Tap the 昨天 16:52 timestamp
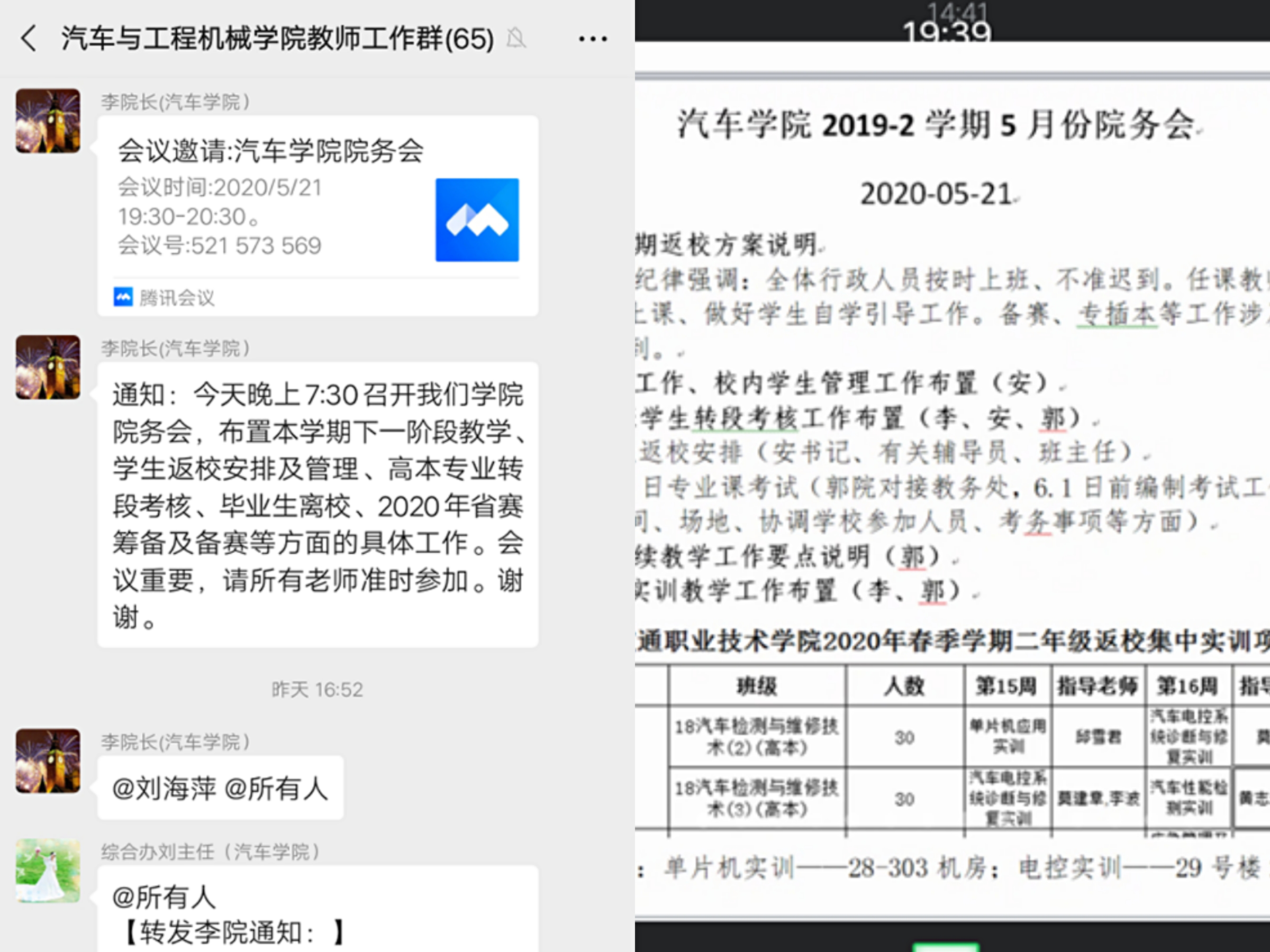Image resolution: width=1270 pixels, height=952 pixels. (317, 689)
